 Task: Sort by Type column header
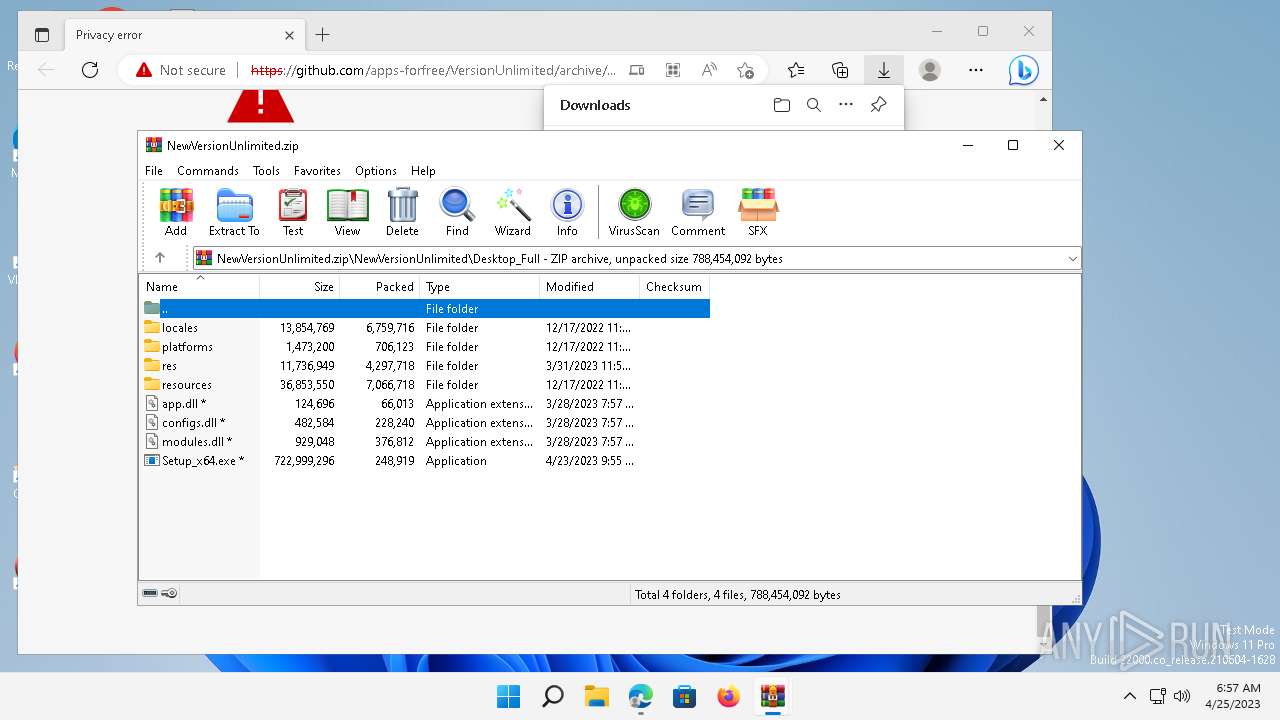coord(480,287)
